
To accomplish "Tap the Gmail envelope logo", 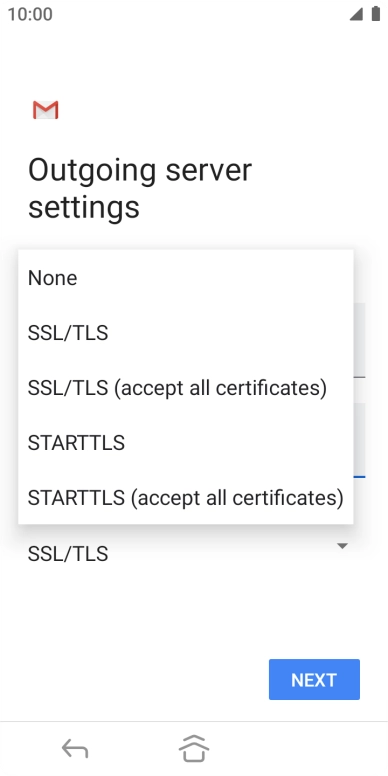I will coord(46,110).
